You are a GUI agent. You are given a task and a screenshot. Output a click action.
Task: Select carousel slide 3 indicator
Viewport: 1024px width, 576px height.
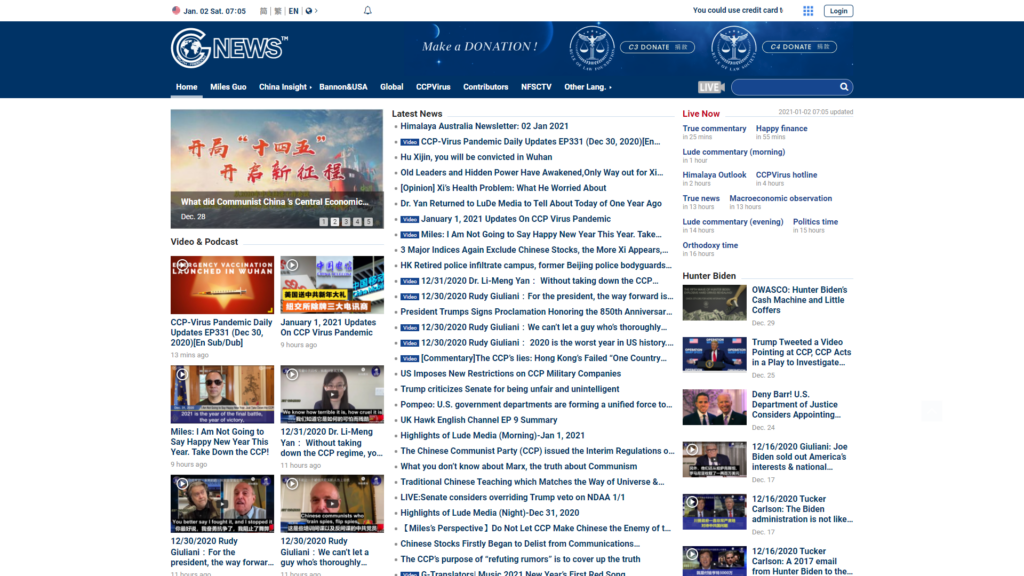click(x=345, y=222)
